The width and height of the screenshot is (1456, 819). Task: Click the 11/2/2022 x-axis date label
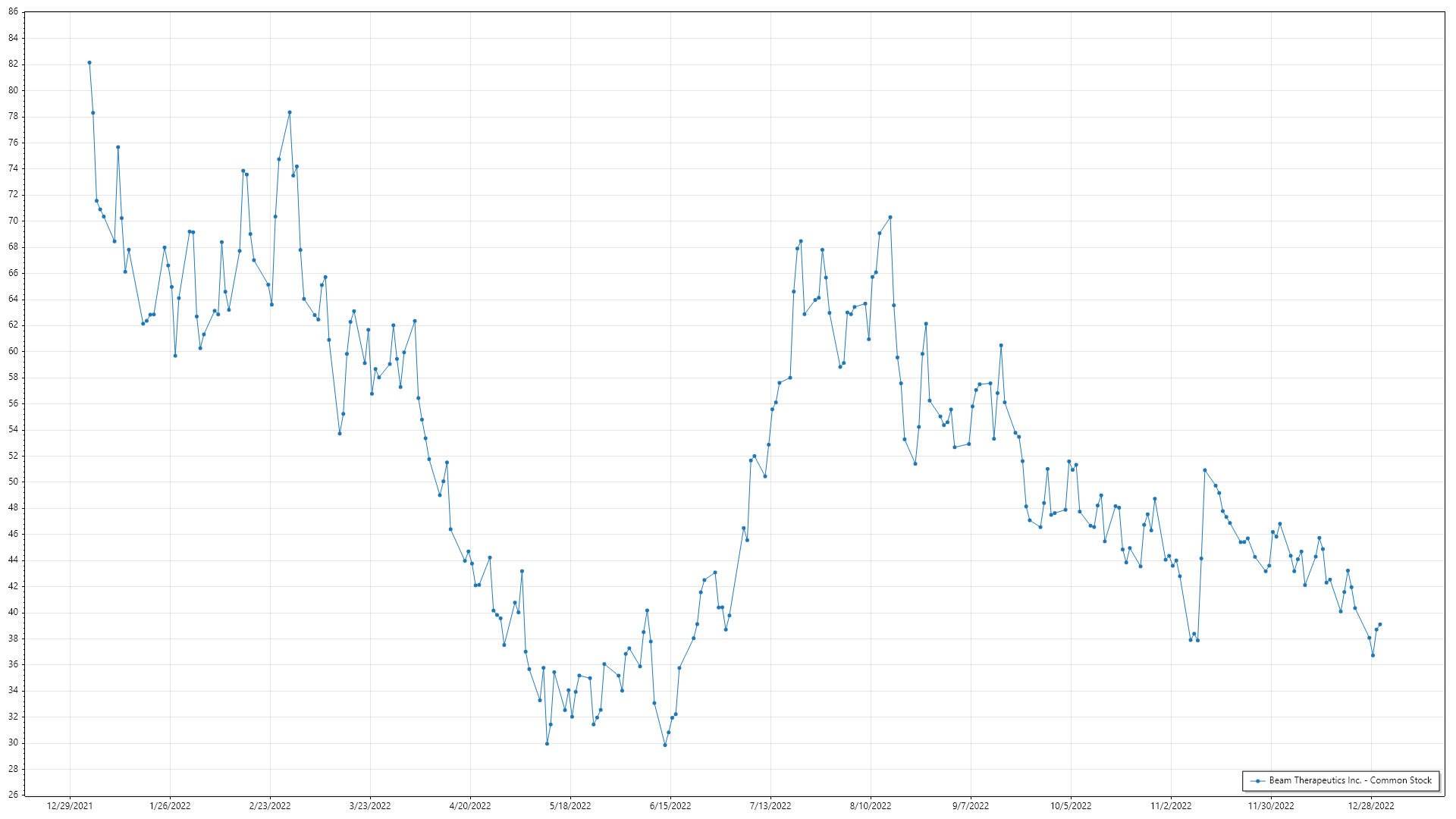click(x=1171, y=806)
